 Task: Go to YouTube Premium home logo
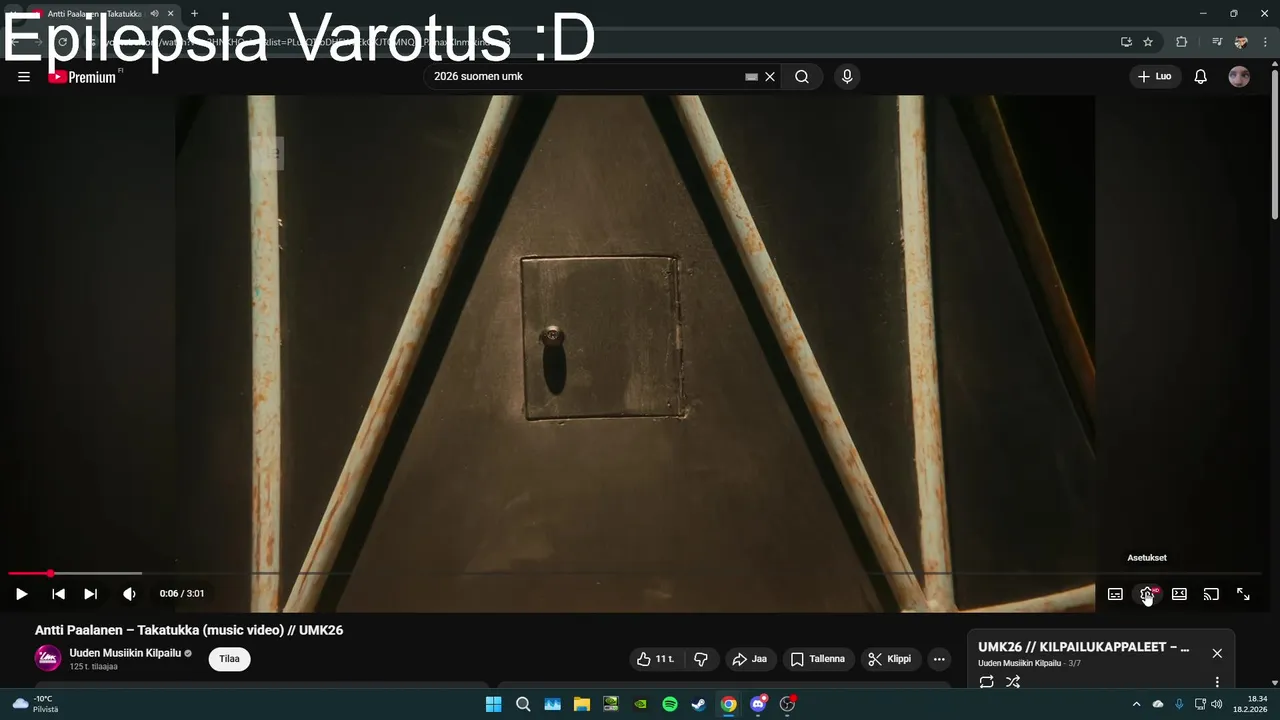point(83,77)
